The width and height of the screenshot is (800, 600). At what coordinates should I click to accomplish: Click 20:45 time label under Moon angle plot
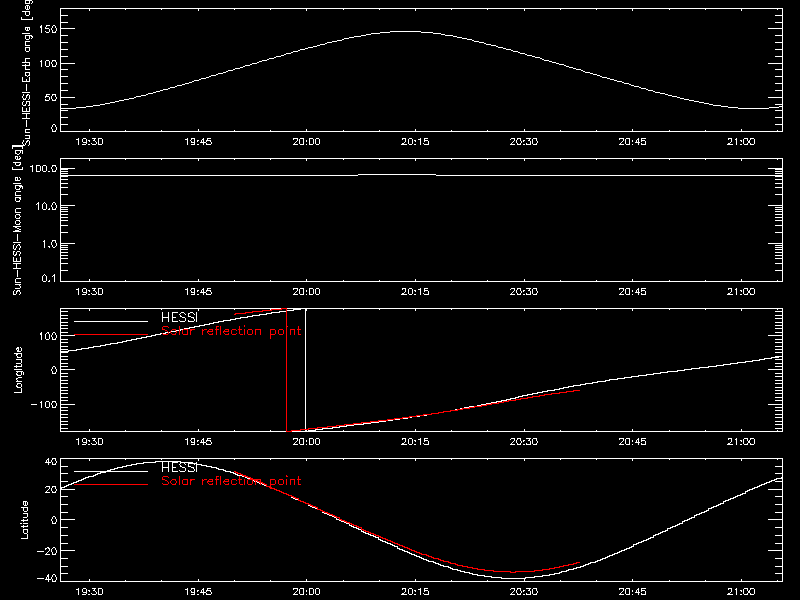[x=632, y=292]
